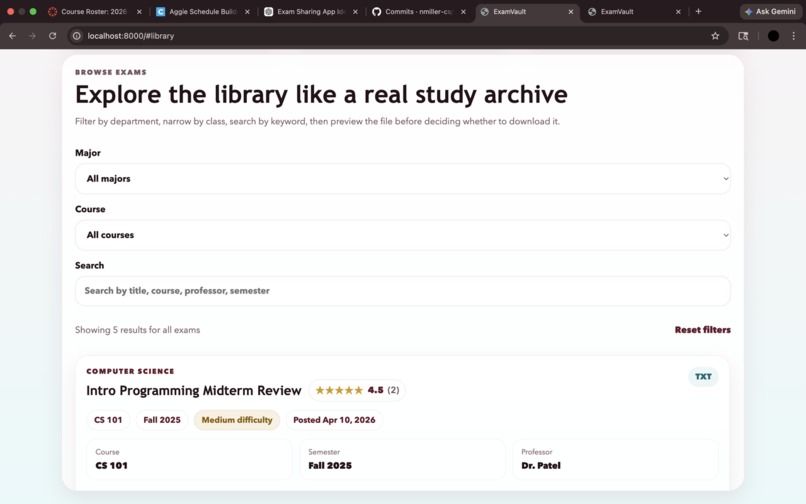The height and width of the screenshot is (504, 806).
Task: Click the Medium difficulty badge
Action: 237,420
